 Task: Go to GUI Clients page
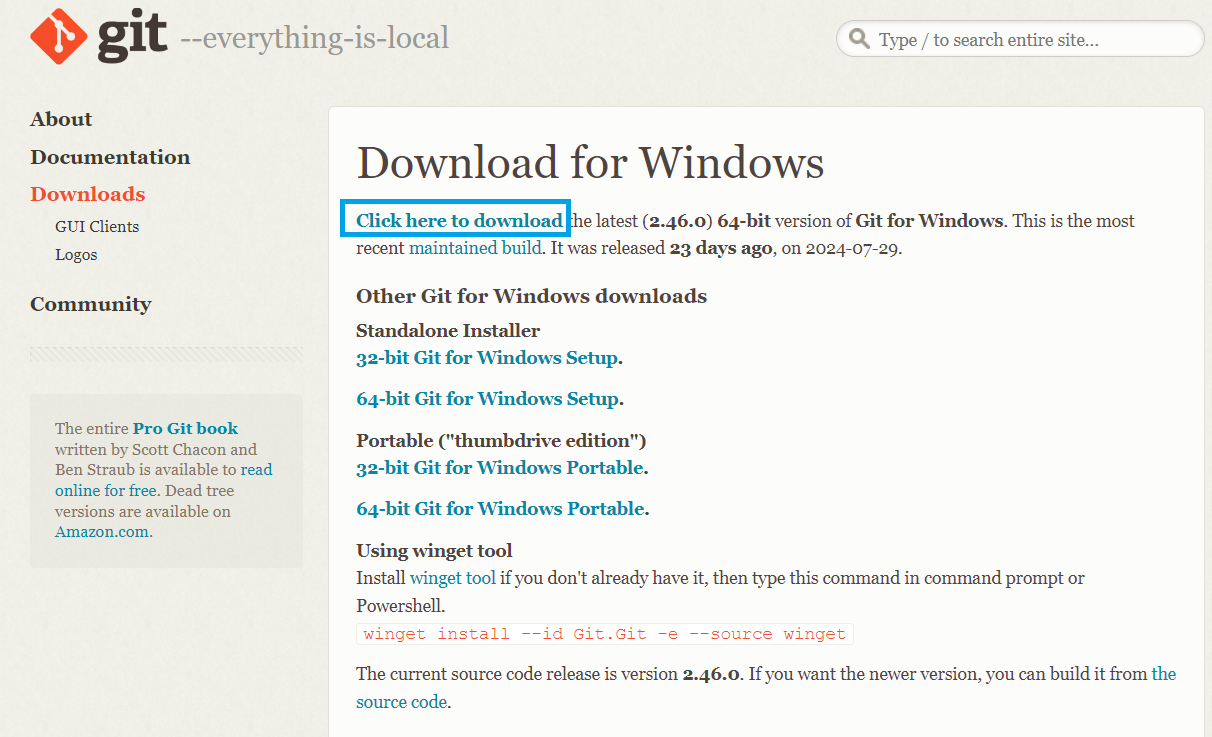tap(97, 226)
